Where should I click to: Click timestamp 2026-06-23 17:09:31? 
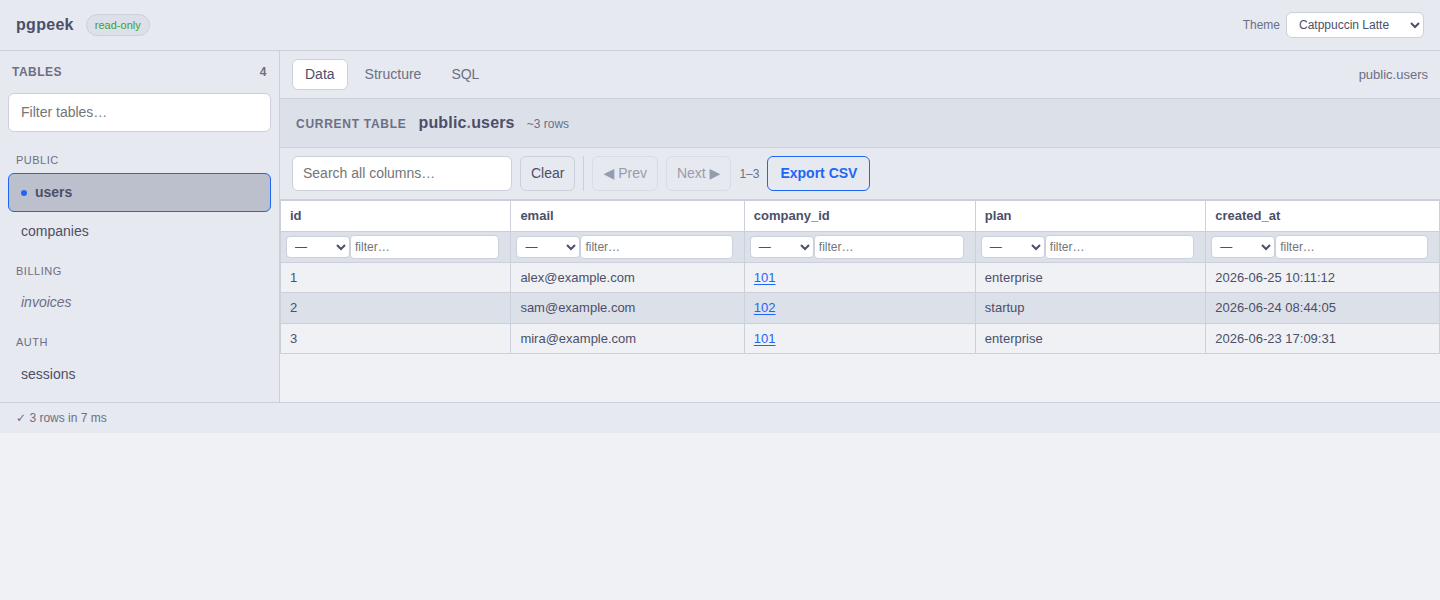click(x=1322, y=338)
